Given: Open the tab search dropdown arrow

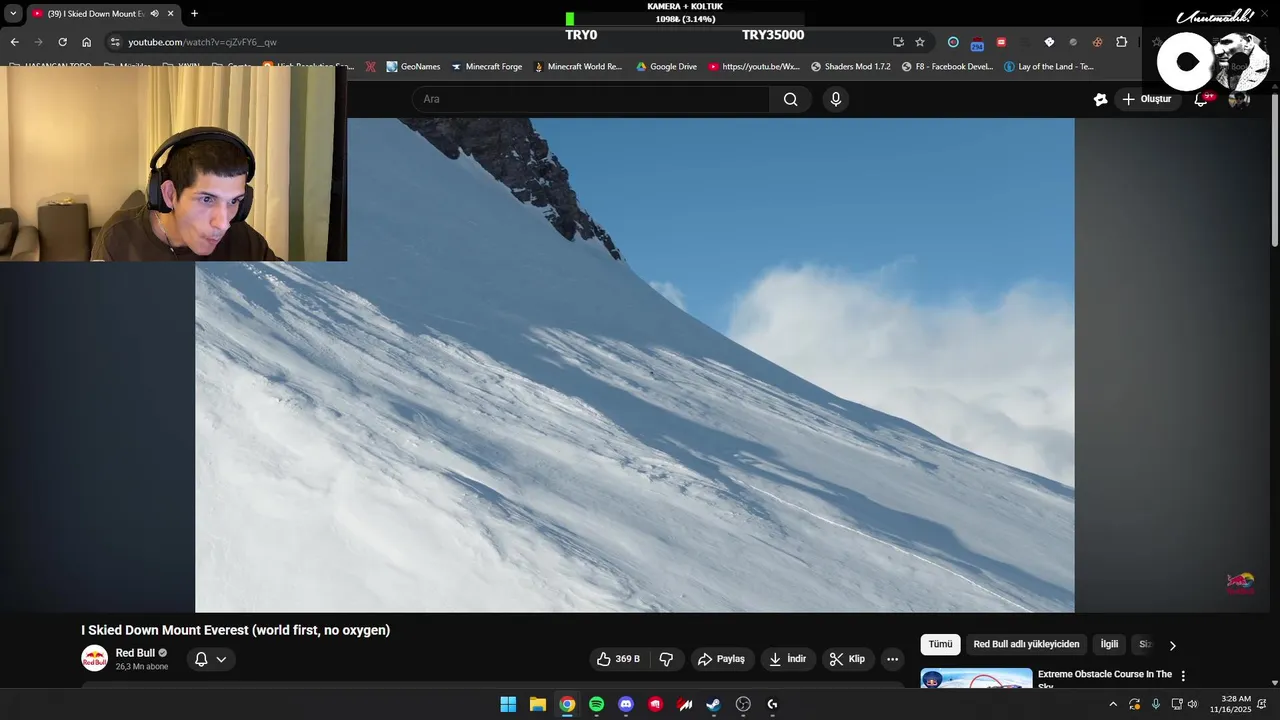Looking at the screenshot, I should [x=13, y=13].
